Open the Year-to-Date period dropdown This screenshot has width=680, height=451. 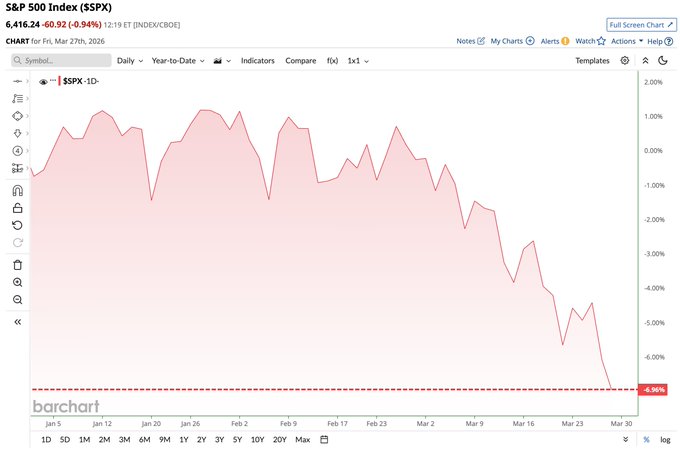coord(178,61)
